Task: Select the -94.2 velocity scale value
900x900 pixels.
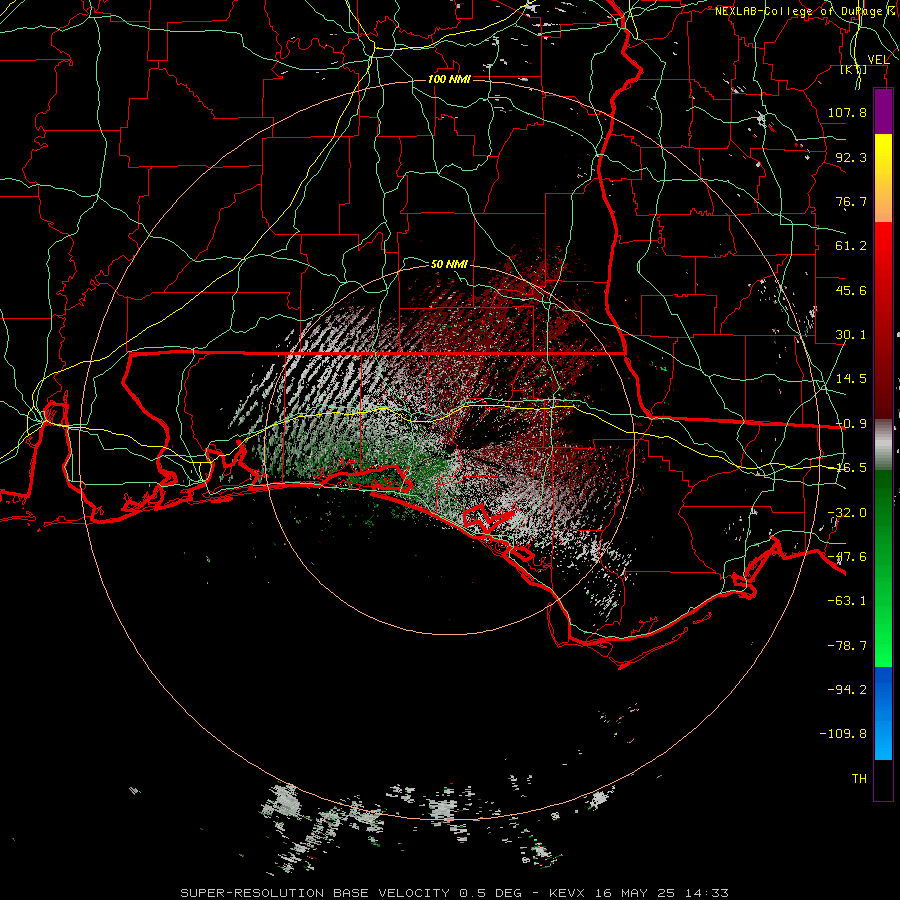Action: tap(847, 689)
